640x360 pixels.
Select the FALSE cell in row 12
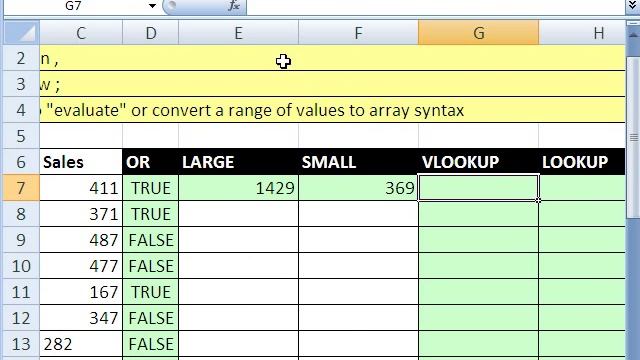point(151,318)
